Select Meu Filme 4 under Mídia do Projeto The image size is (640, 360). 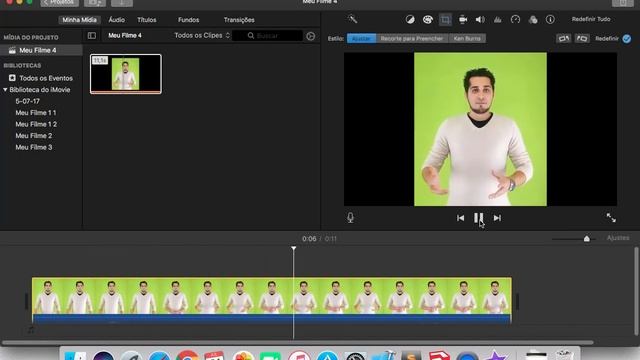41,50
